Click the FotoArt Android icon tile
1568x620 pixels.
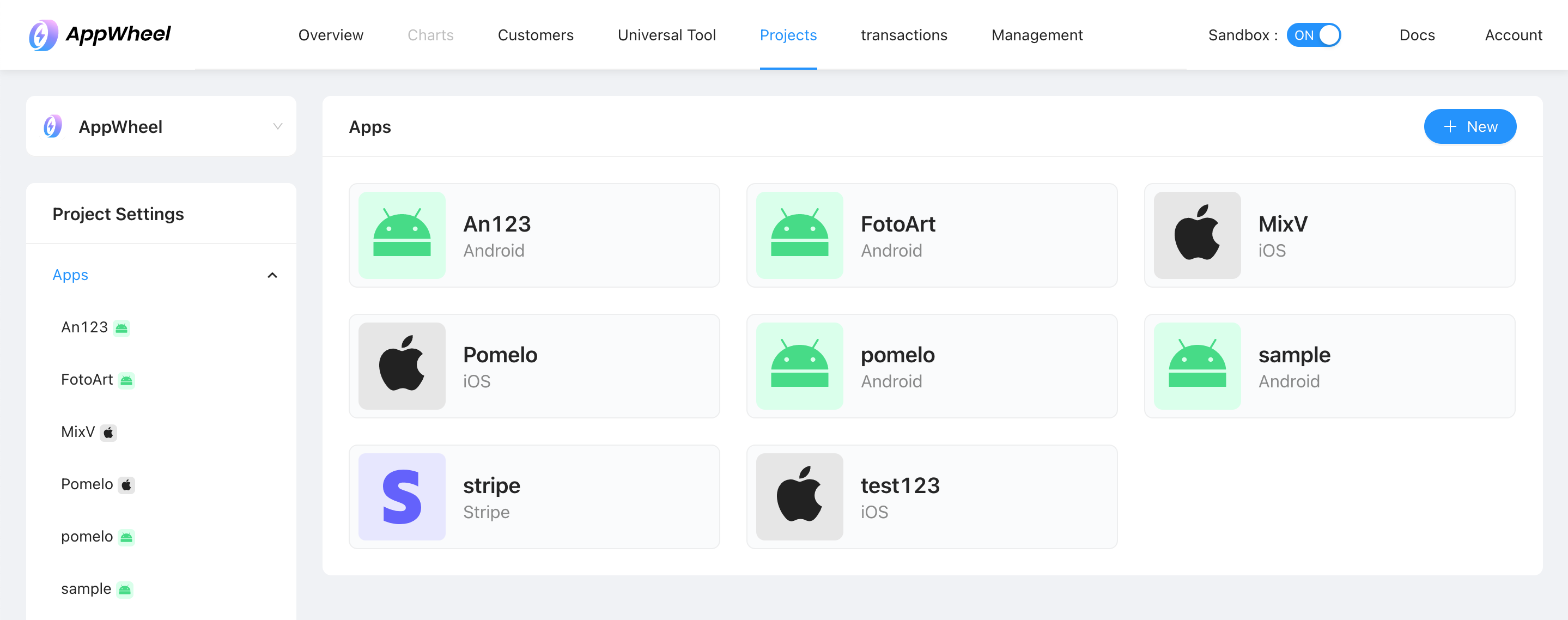(799, 235)
